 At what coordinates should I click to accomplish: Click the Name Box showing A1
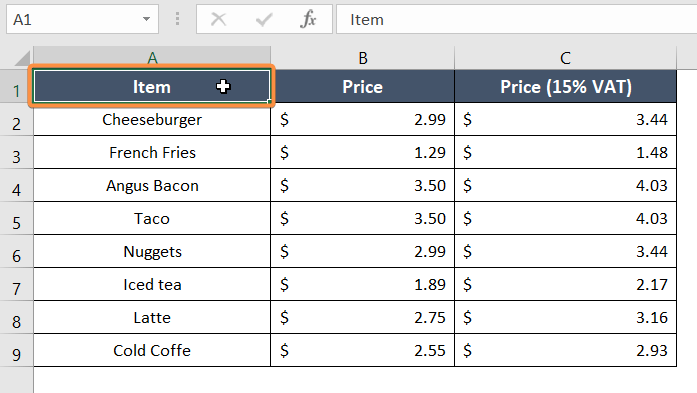[82, 19]
